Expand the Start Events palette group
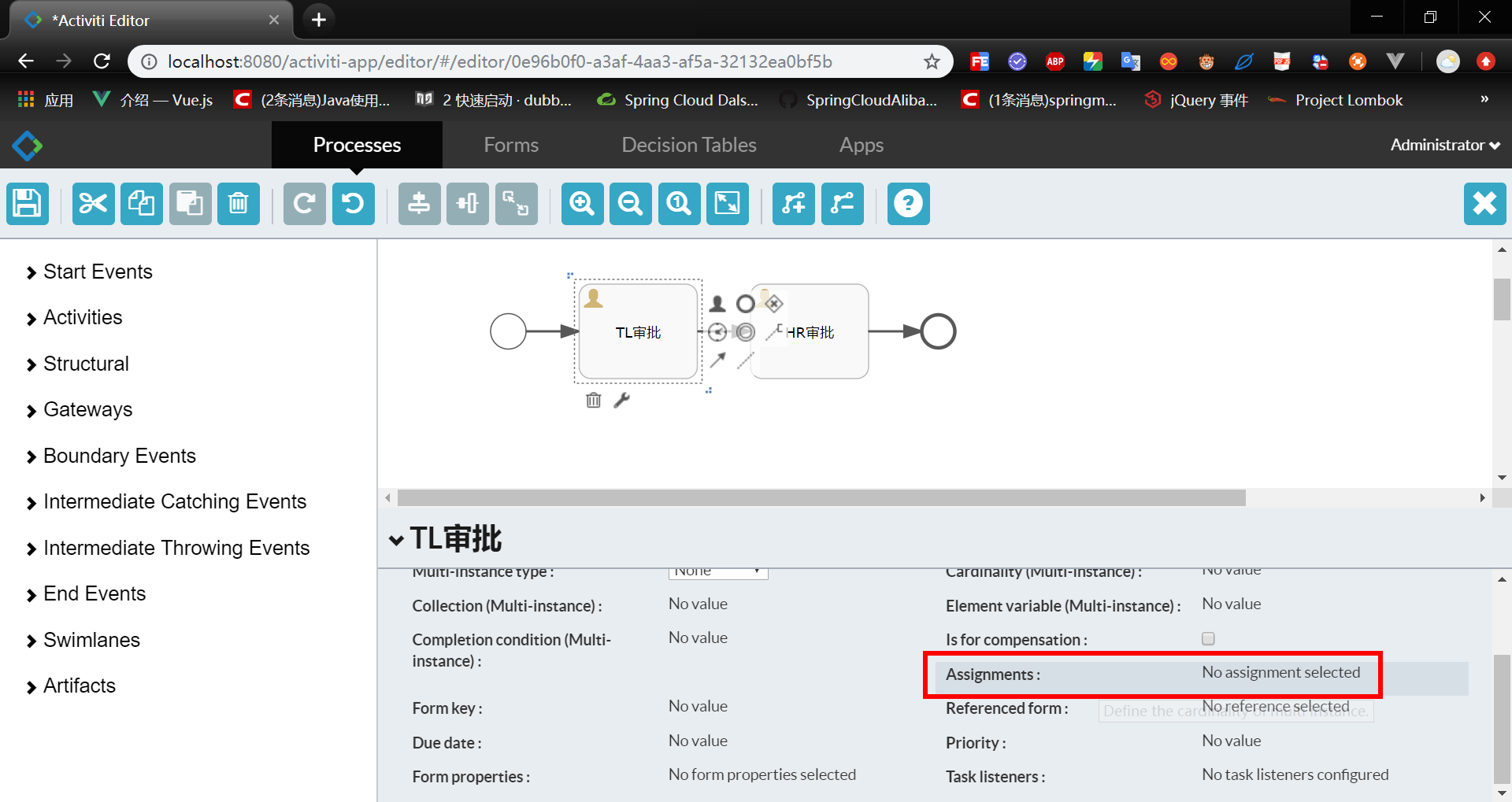Viewport: 1512px width, 802px height. point(89,272)
